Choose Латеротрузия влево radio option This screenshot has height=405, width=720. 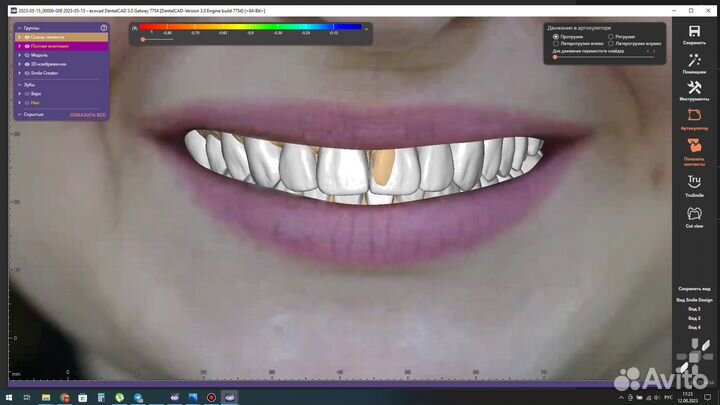(556, 44)
